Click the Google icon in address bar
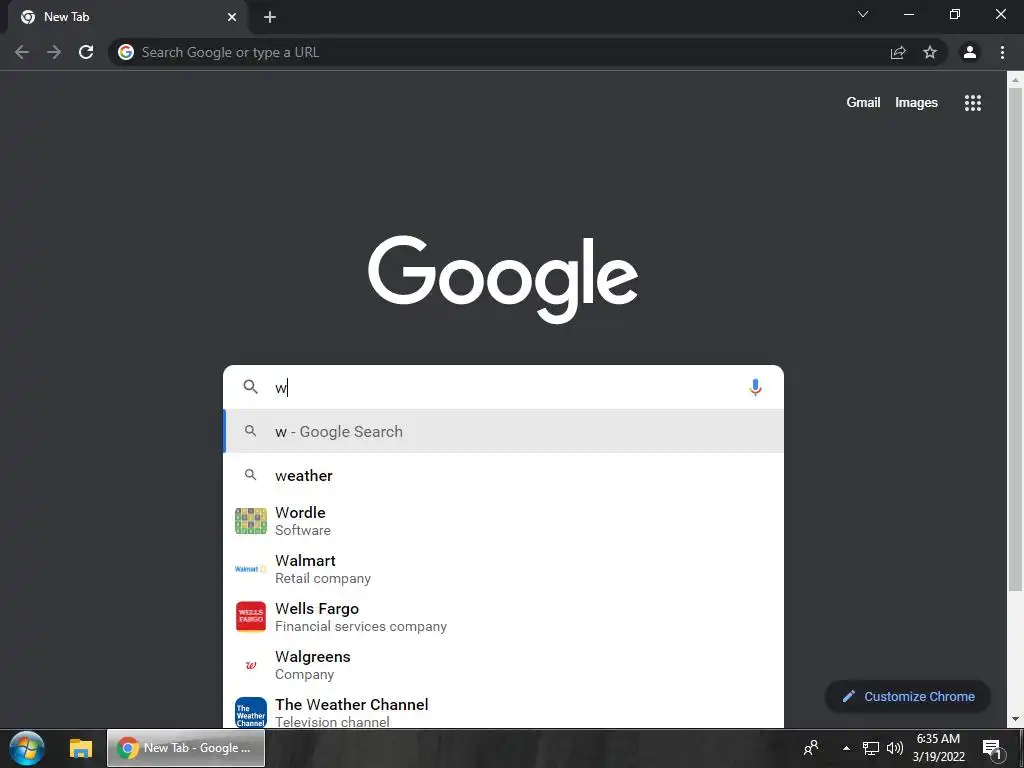The height and width of the screenshot is (768, 1024). click(x=126, y=52)
